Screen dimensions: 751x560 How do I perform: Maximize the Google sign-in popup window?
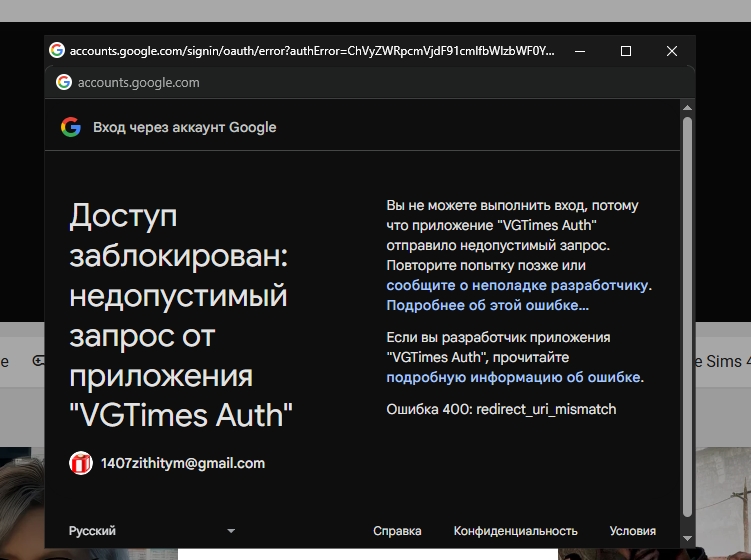(626, 51)
